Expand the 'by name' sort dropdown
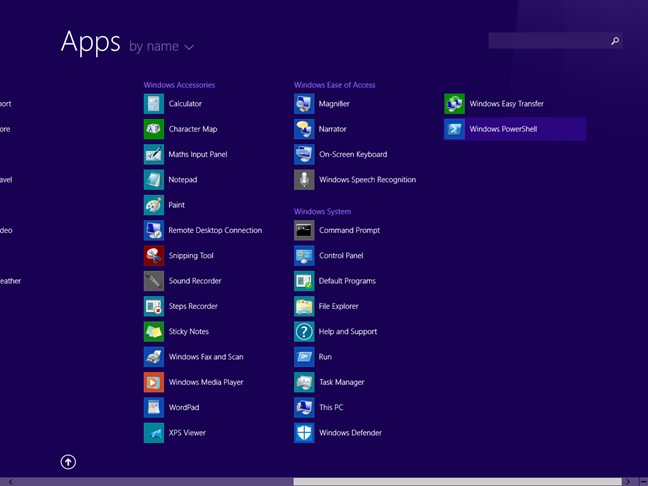Viewport: 648px width, 486px height. pyautogui.click(x=161, y=46)
